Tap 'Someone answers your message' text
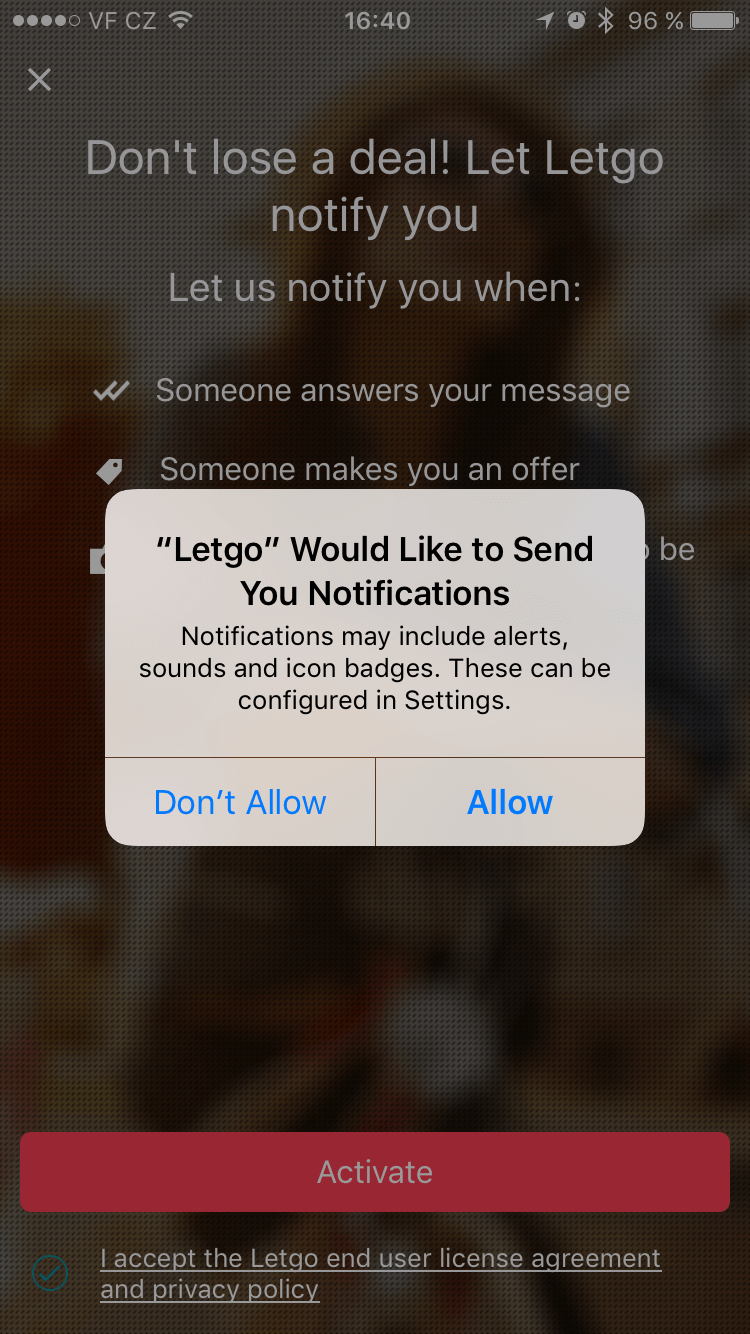The image size is (750, 1334). [x=393, y=390]
